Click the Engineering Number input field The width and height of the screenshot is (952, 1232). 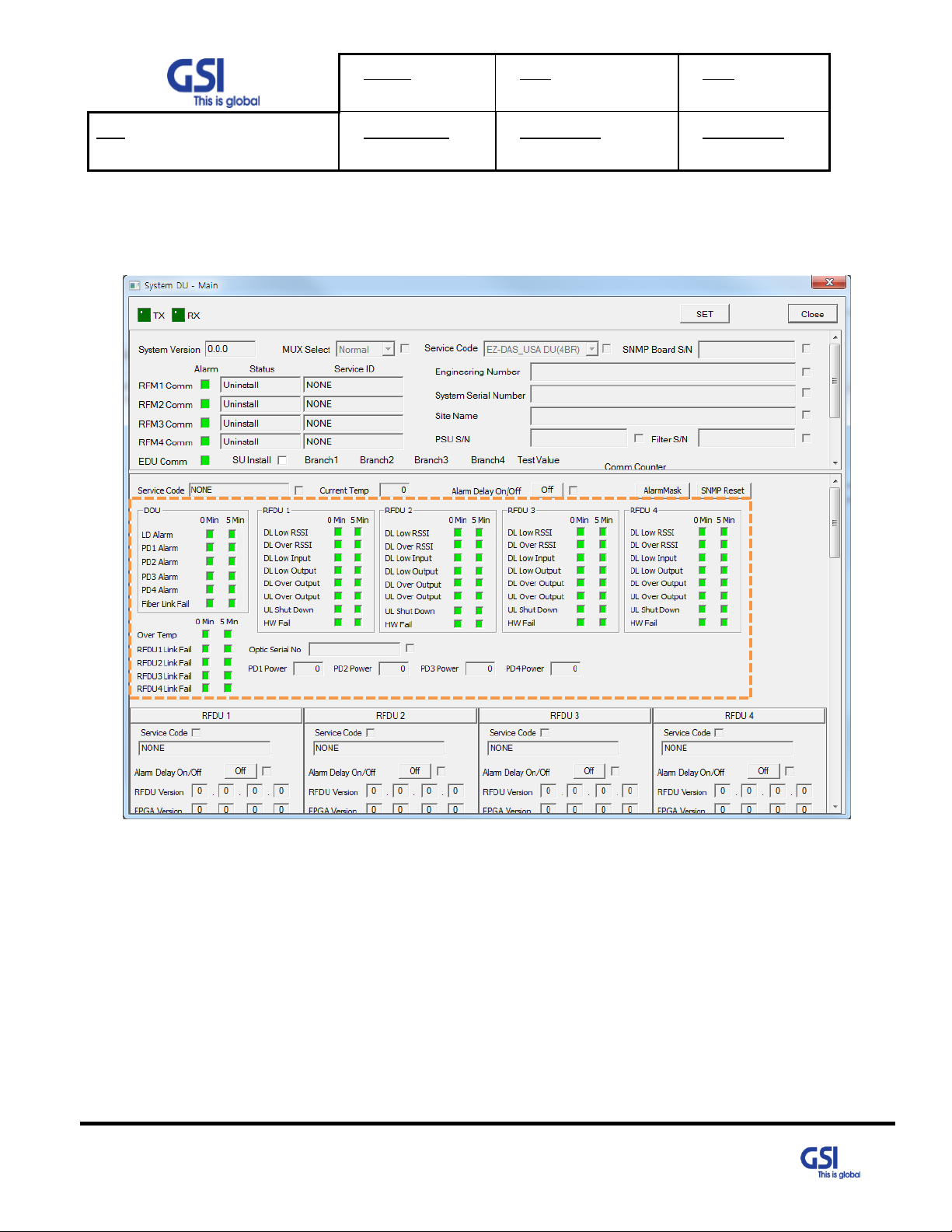pos(663,372)
